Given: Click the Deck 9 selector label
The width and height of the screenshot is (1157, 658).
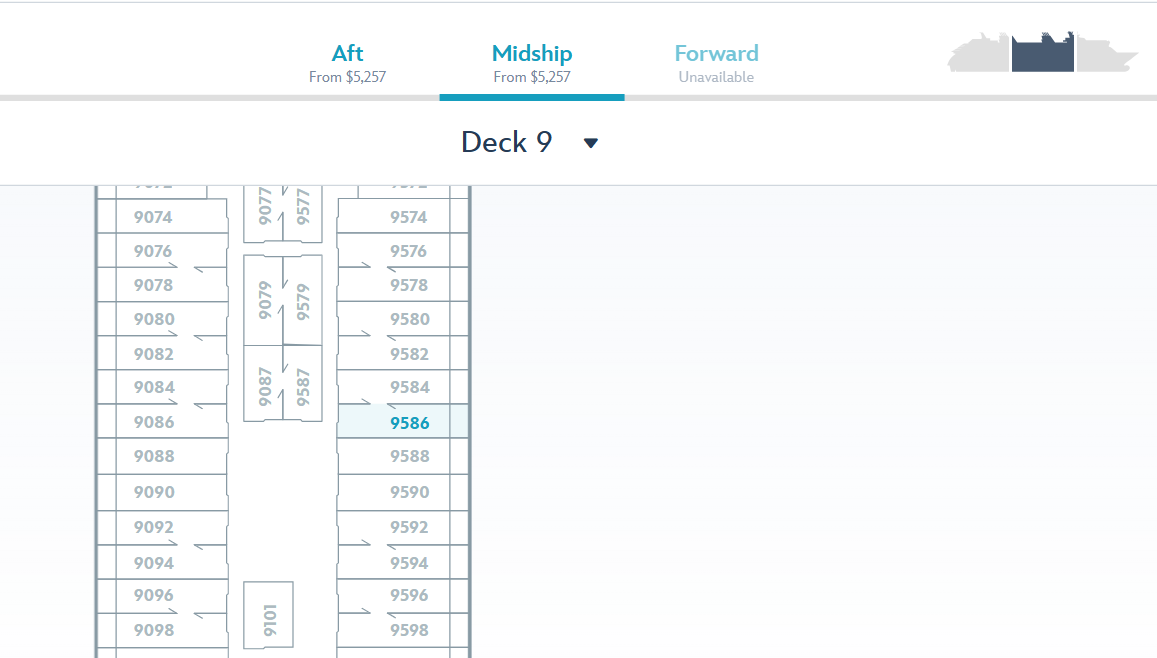Looking at the screenshot, I should pyautogui.click(x=506, y=142).
